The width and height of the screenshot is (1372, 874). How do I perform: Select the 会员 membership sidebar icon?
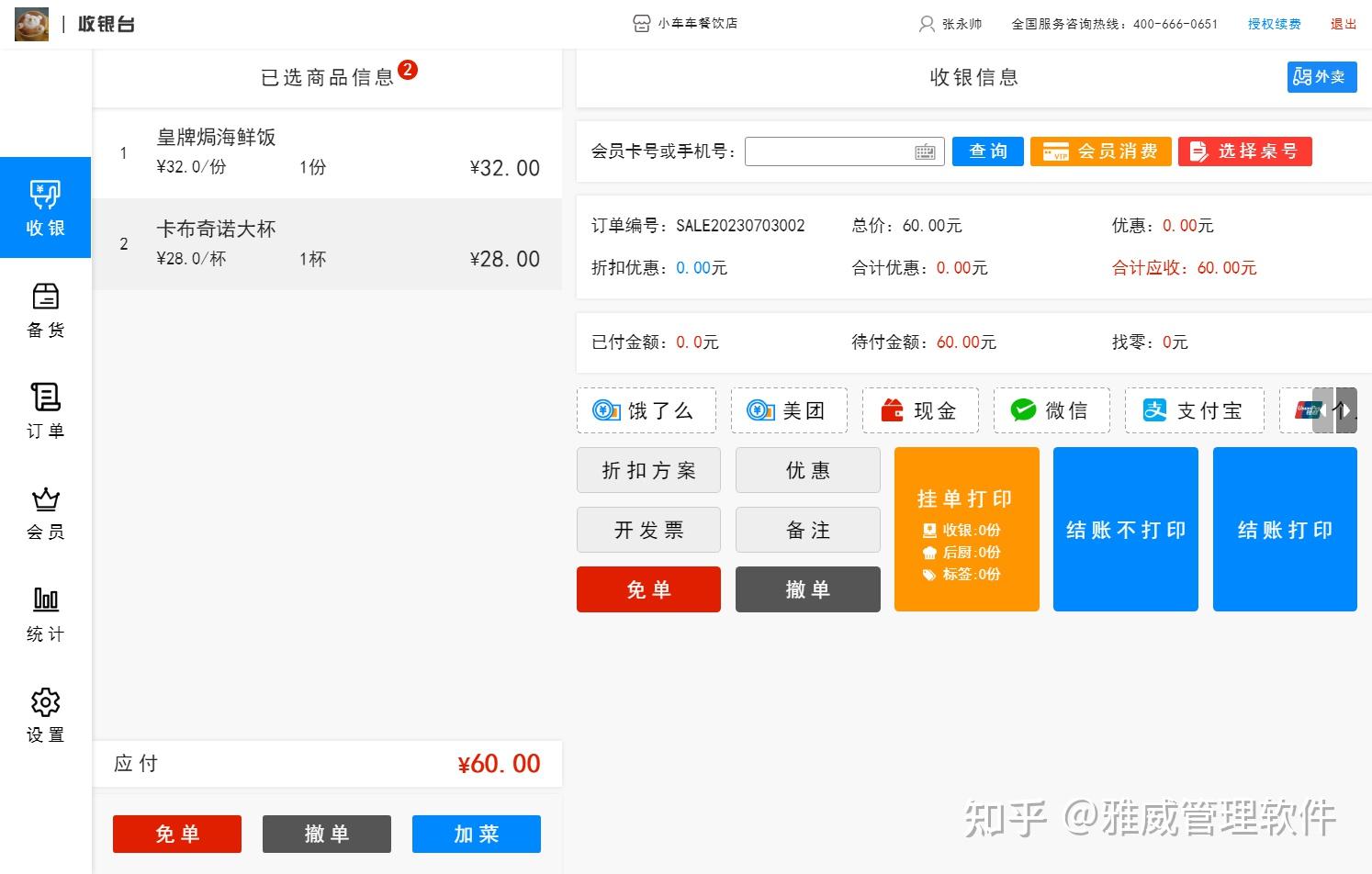pyautogui.click(x=45, y=513)
